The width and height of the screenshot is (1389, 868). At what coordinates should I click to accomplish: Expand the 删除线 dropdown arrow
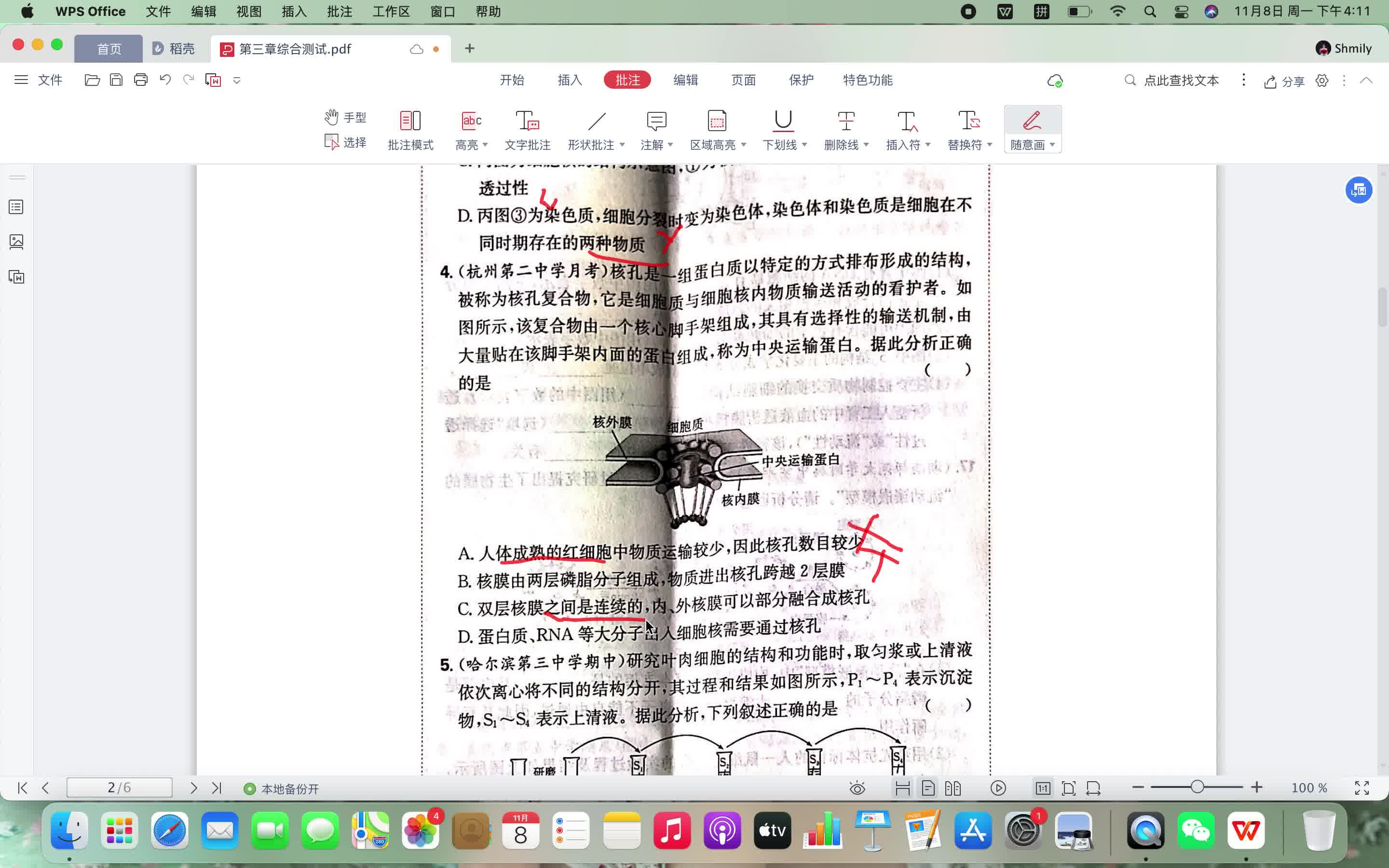tap(866, 145)
